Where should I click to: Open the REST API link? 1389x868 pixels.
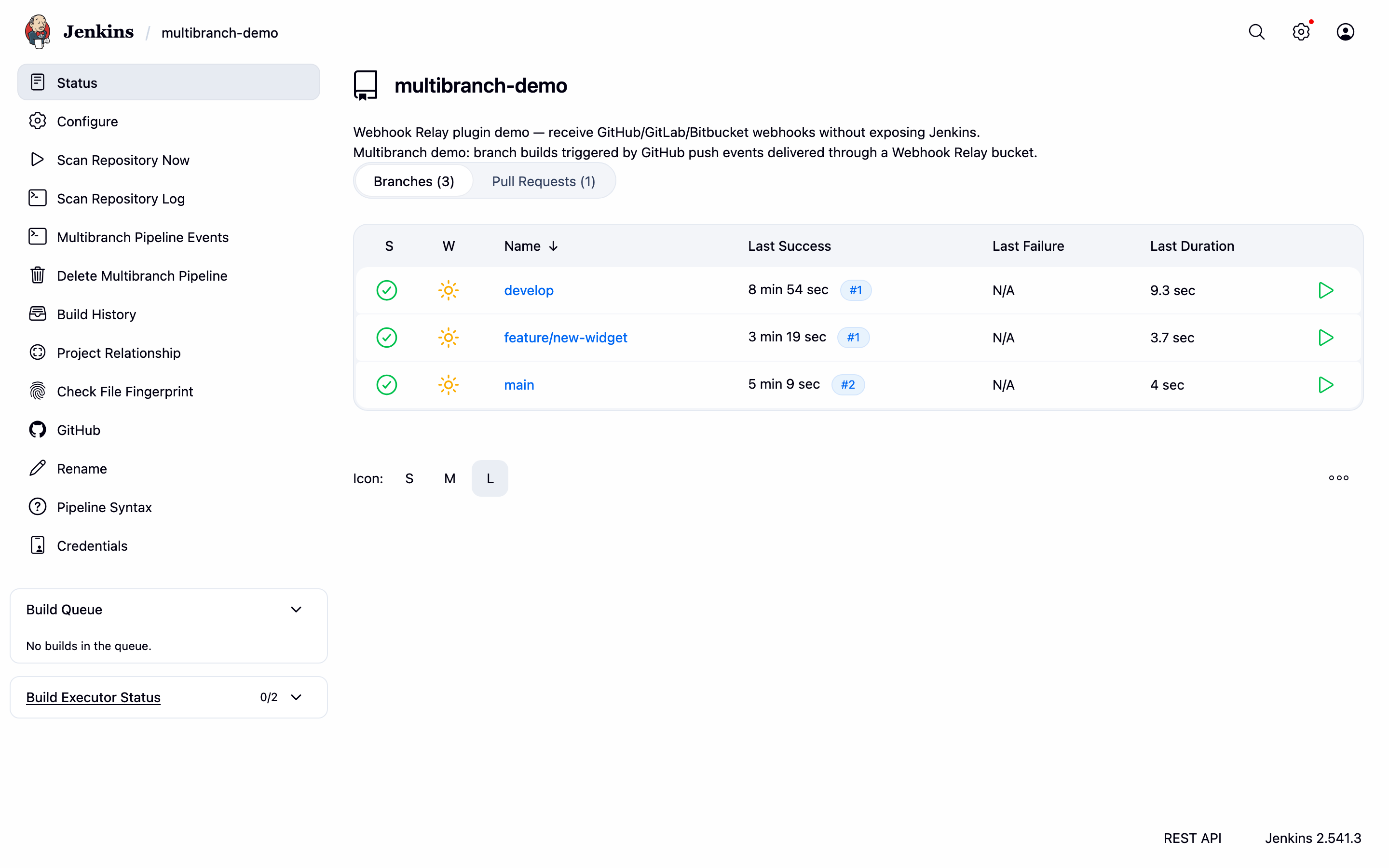point(1192,838)
